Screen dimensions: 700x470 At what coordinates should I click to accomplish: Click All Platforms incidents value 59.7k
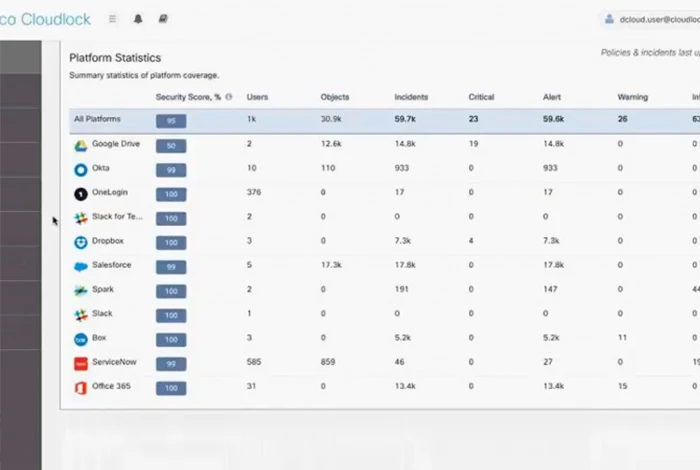405,119
